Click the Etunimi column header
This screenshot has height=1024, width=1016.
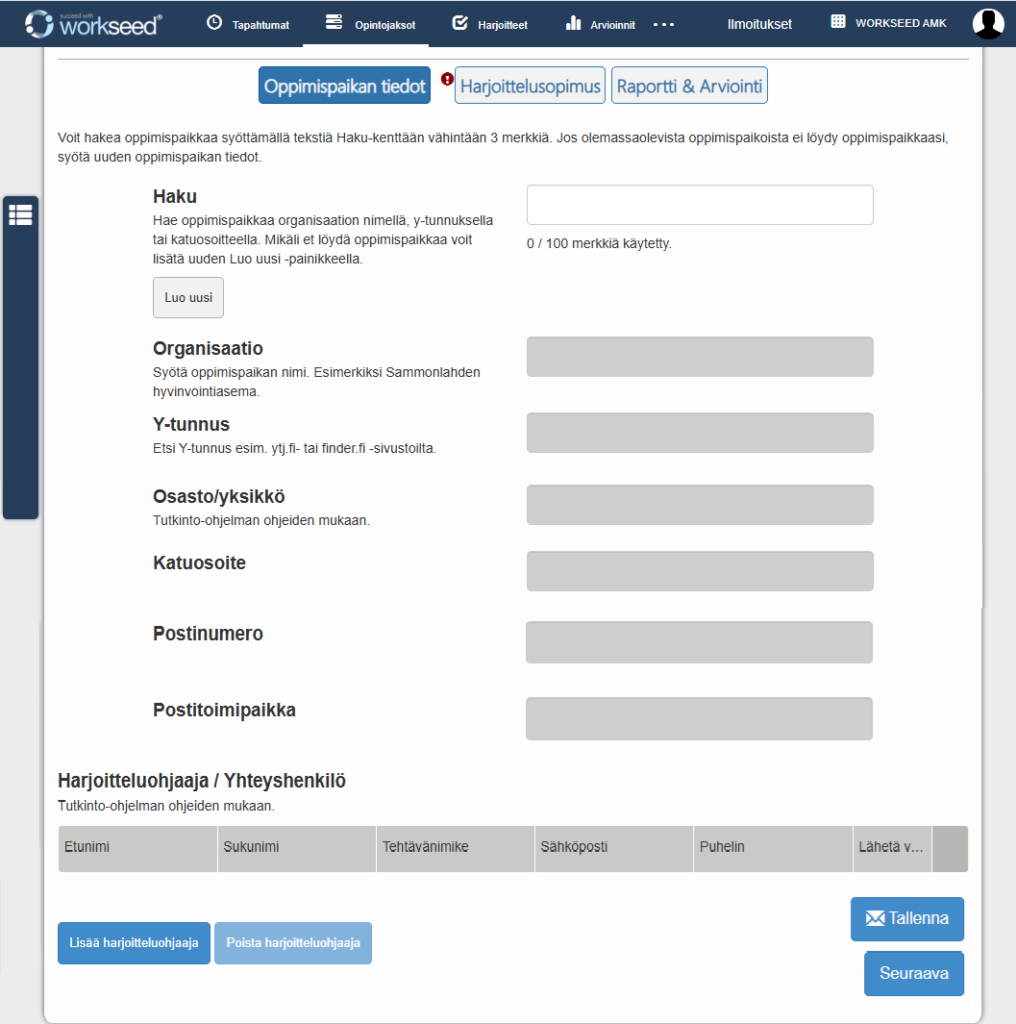[x=138, y=849]
